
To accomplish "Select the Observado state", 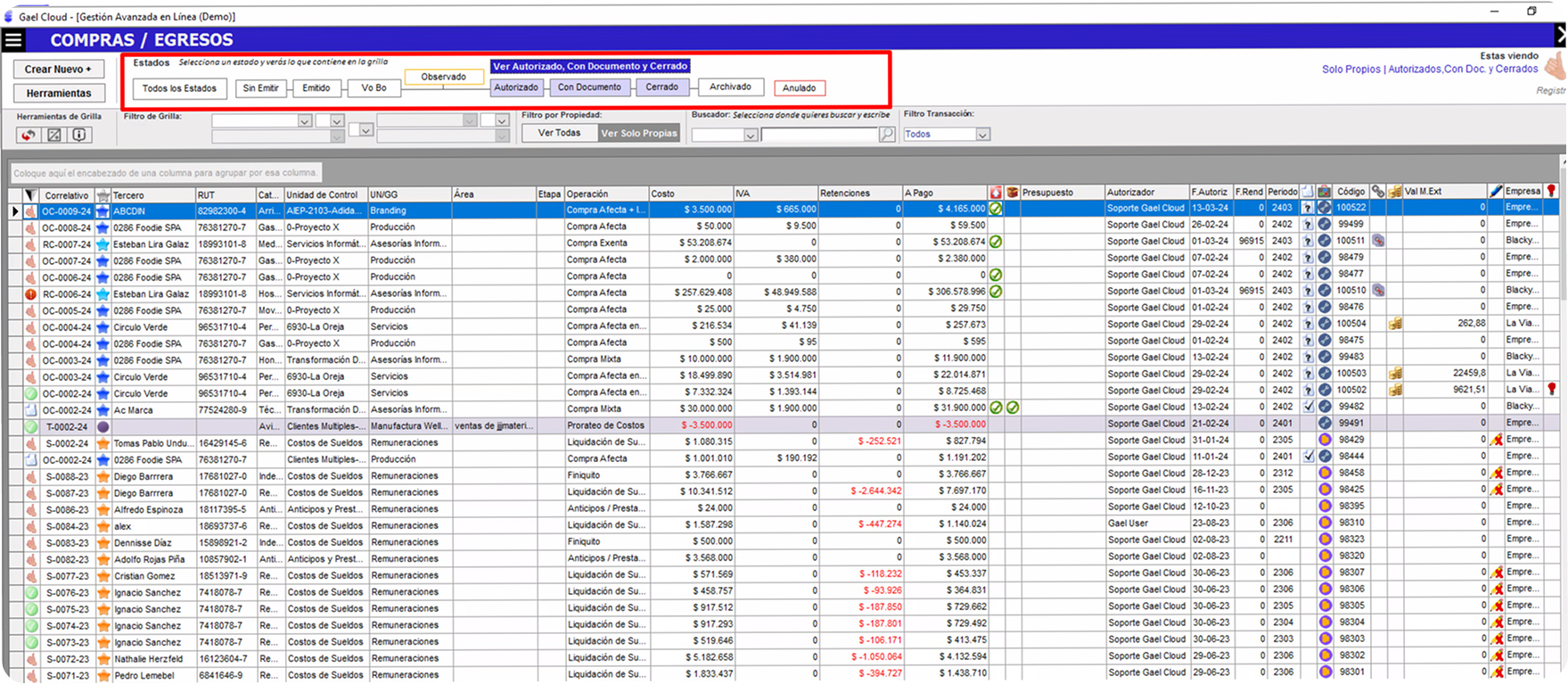I will point(444,77).
